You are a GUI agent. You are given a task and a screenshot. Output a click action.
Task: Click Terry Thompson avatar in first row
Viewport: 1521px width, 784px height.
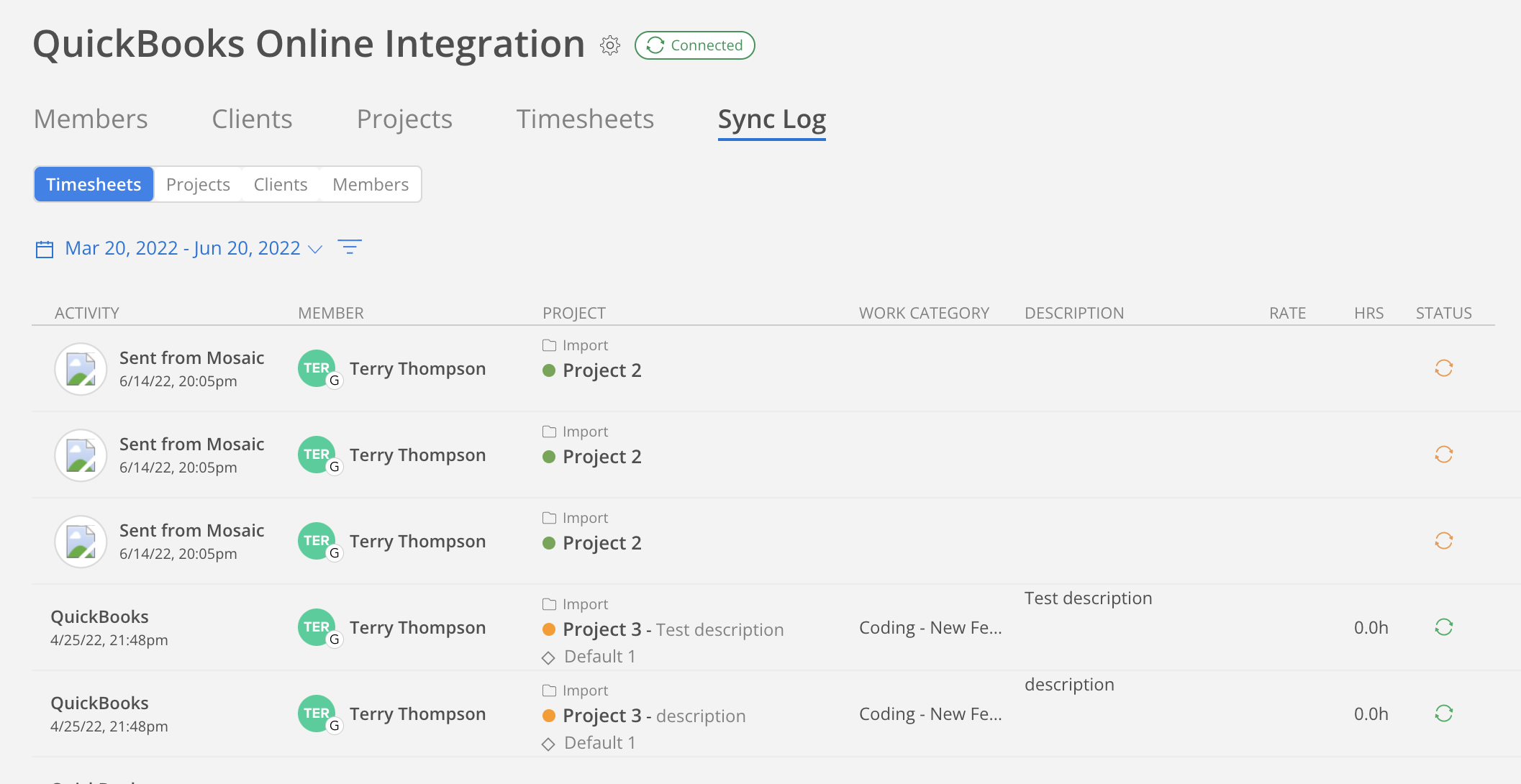[317, 368]
